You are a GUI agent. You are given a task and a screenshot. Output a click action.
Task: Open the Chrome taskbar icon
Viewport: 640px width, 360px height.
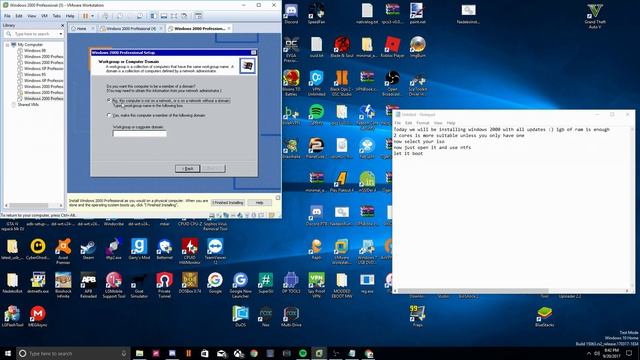[x=253, y=353]
